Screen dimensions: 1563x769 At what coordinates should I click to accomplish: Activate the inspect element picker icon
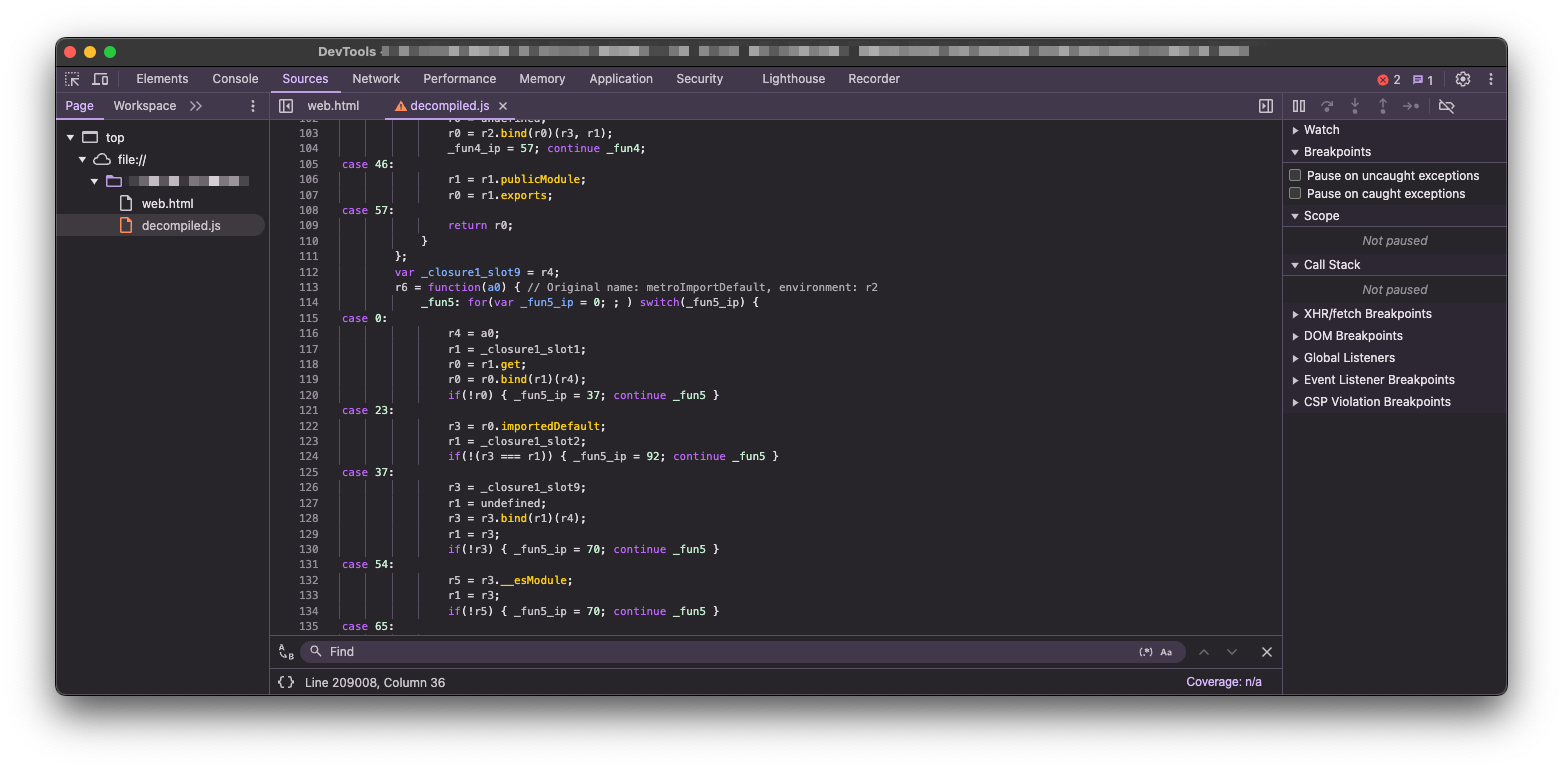(x=72, y=79)
